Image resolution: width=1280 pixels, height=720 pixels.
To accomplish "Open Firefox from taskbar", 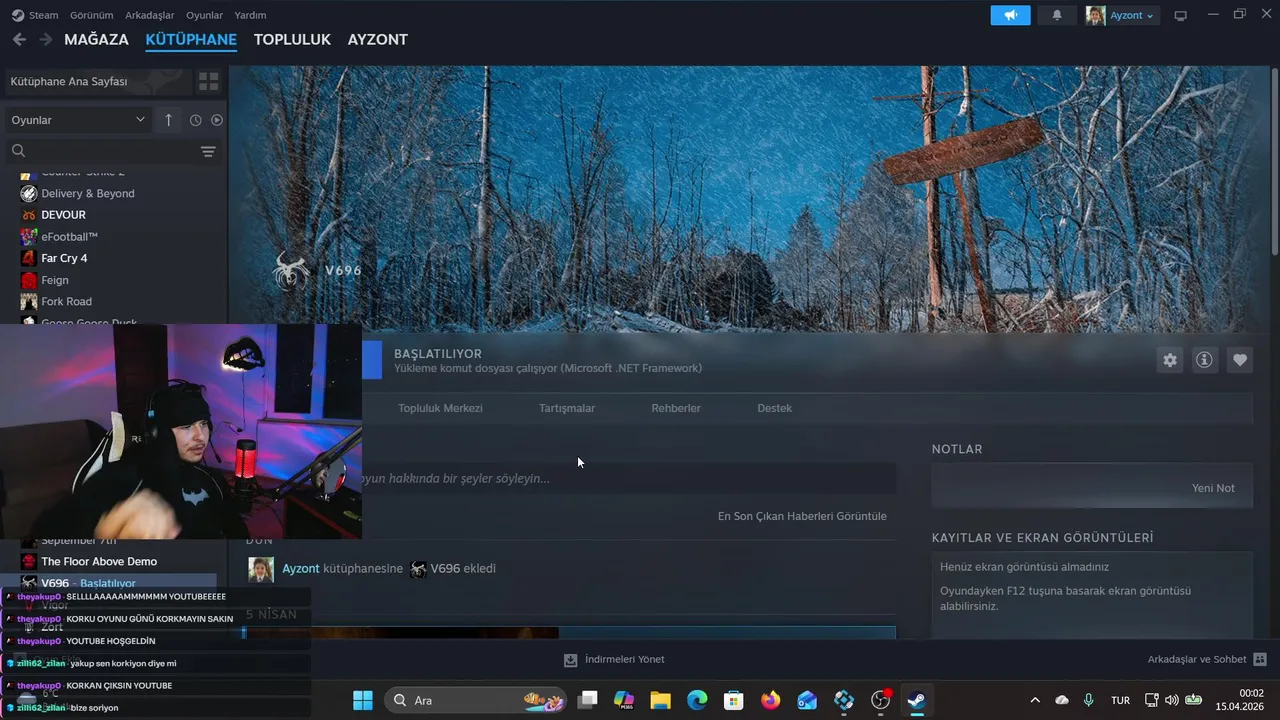I will pyautogui.click(x=770, y=700).
